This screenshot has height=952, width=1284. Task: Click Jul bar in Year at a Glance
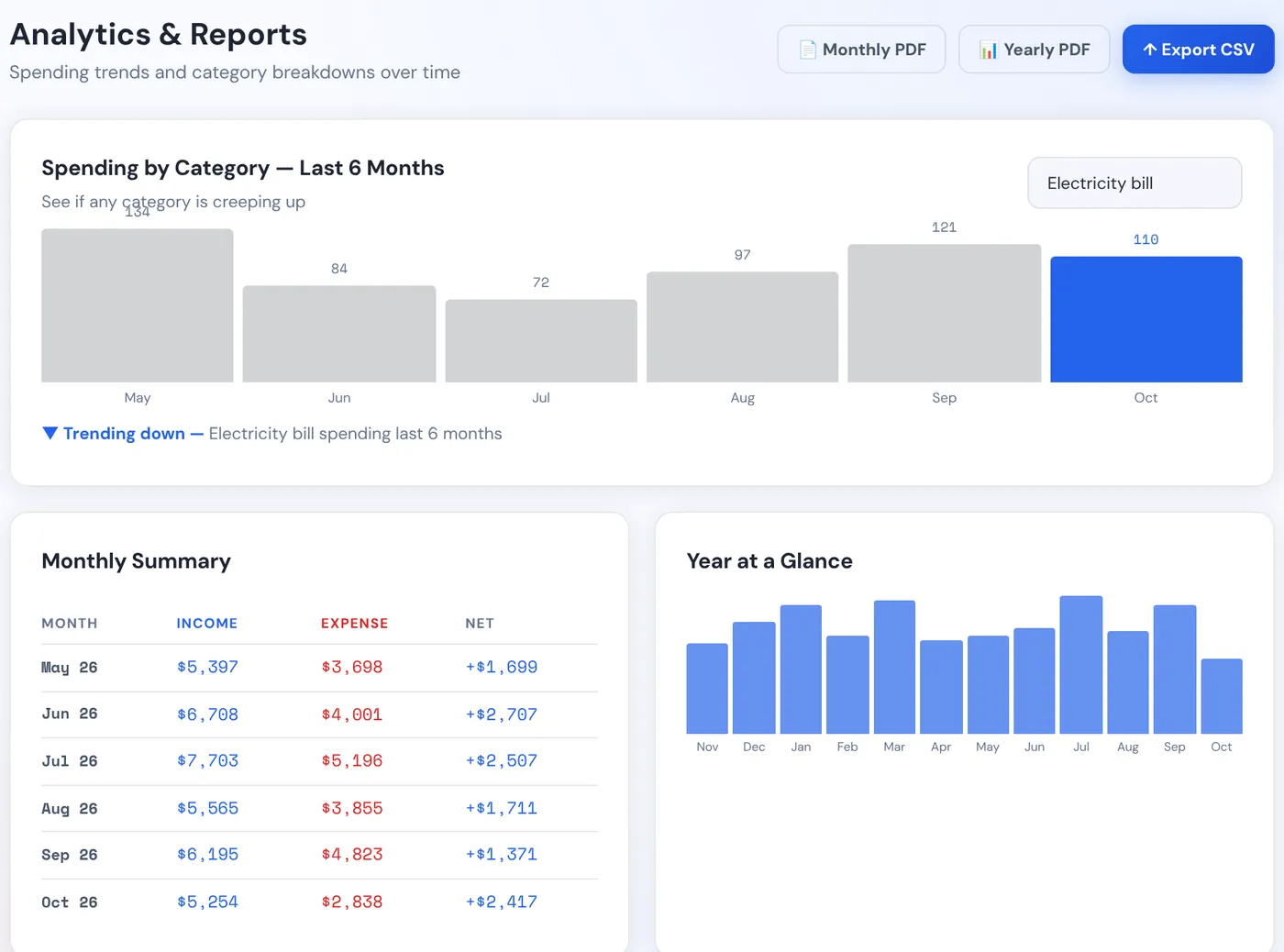tap(1081, 665)
